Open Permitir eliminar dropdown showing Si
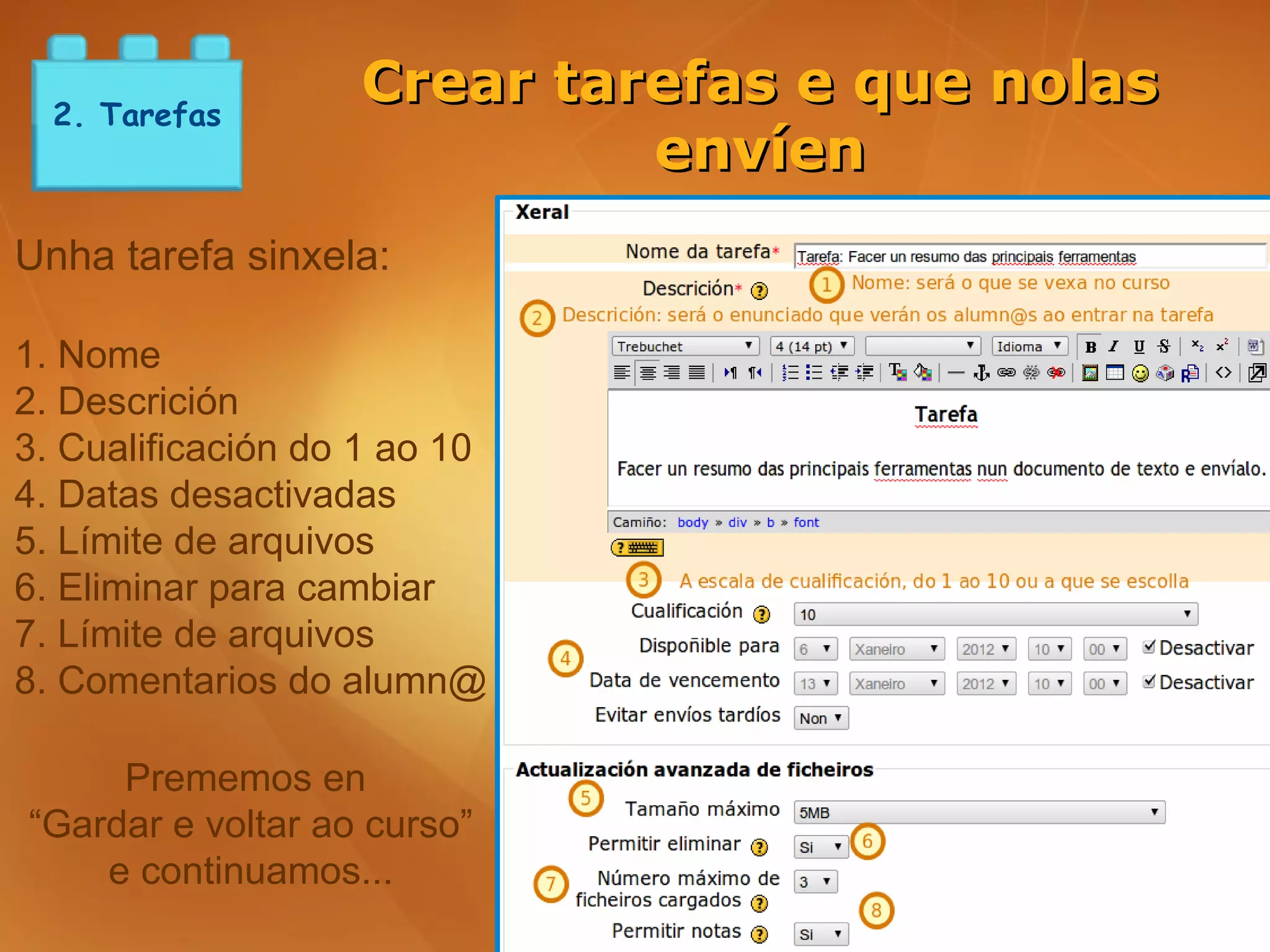 point(821,847)
